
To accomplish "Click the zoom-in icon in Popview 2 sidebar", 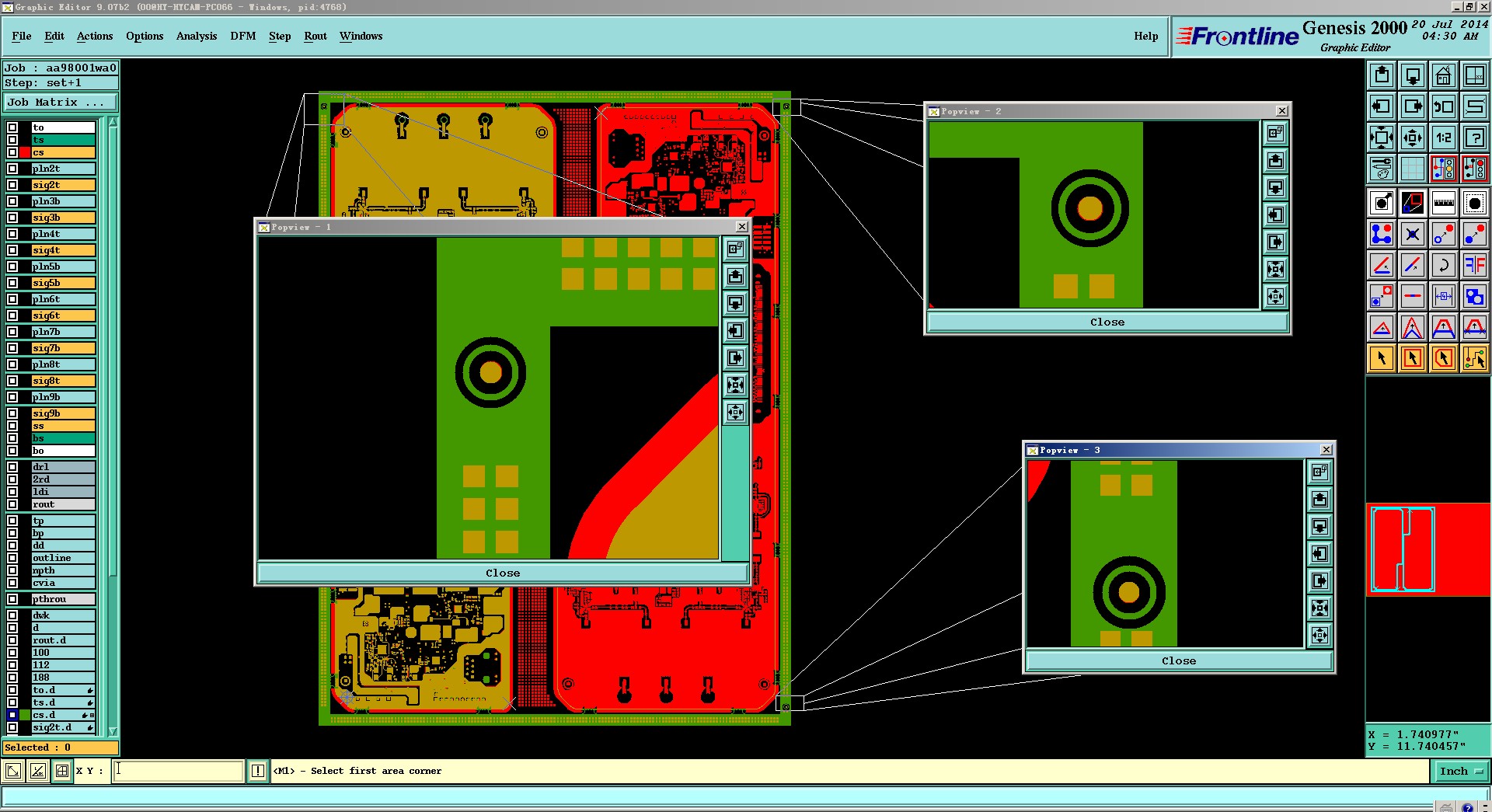I will [x=1275, y=269].
